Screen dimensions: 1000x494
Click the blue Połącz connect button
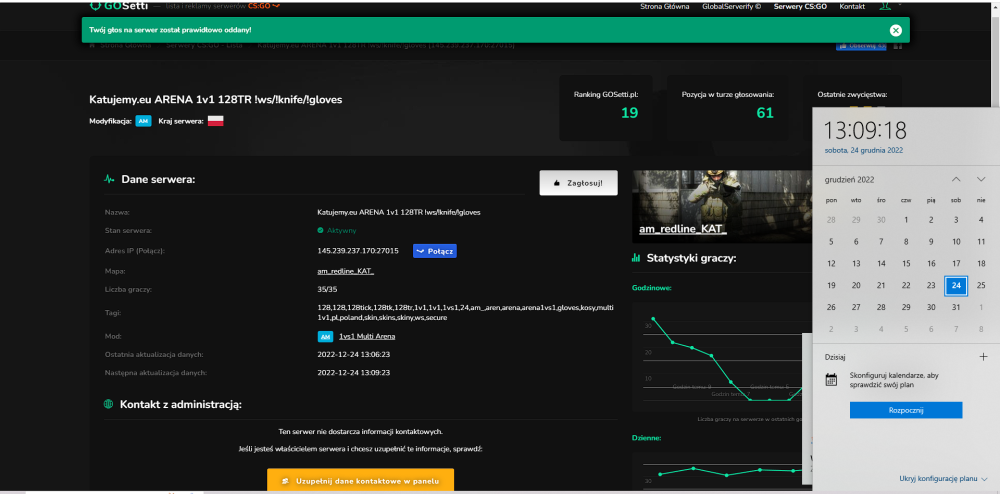435,251
